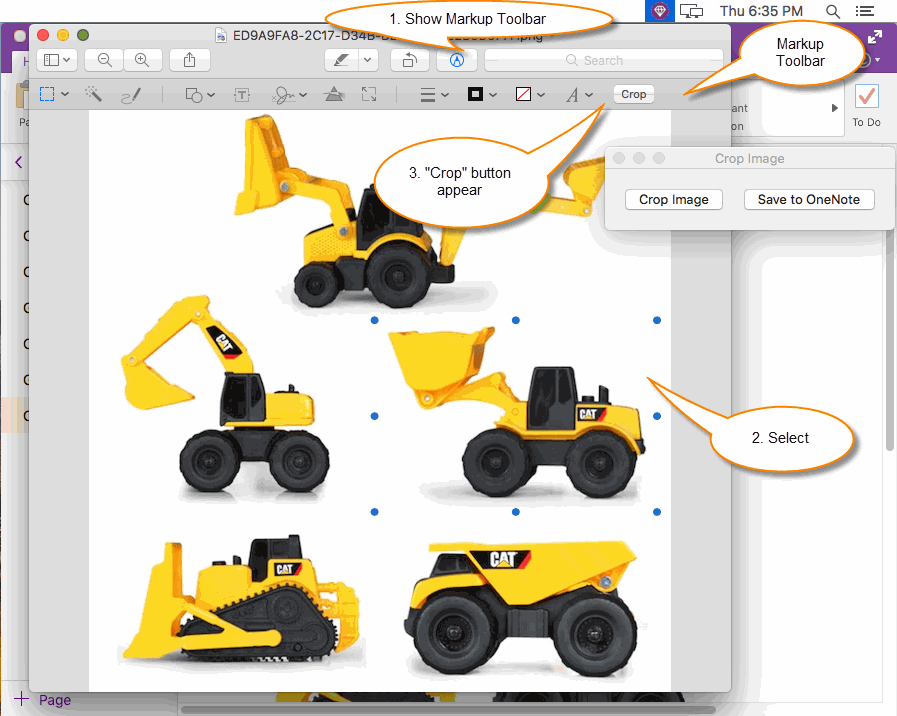
Task: Click the bottom-right selection handle
Action: pos(657,512)
